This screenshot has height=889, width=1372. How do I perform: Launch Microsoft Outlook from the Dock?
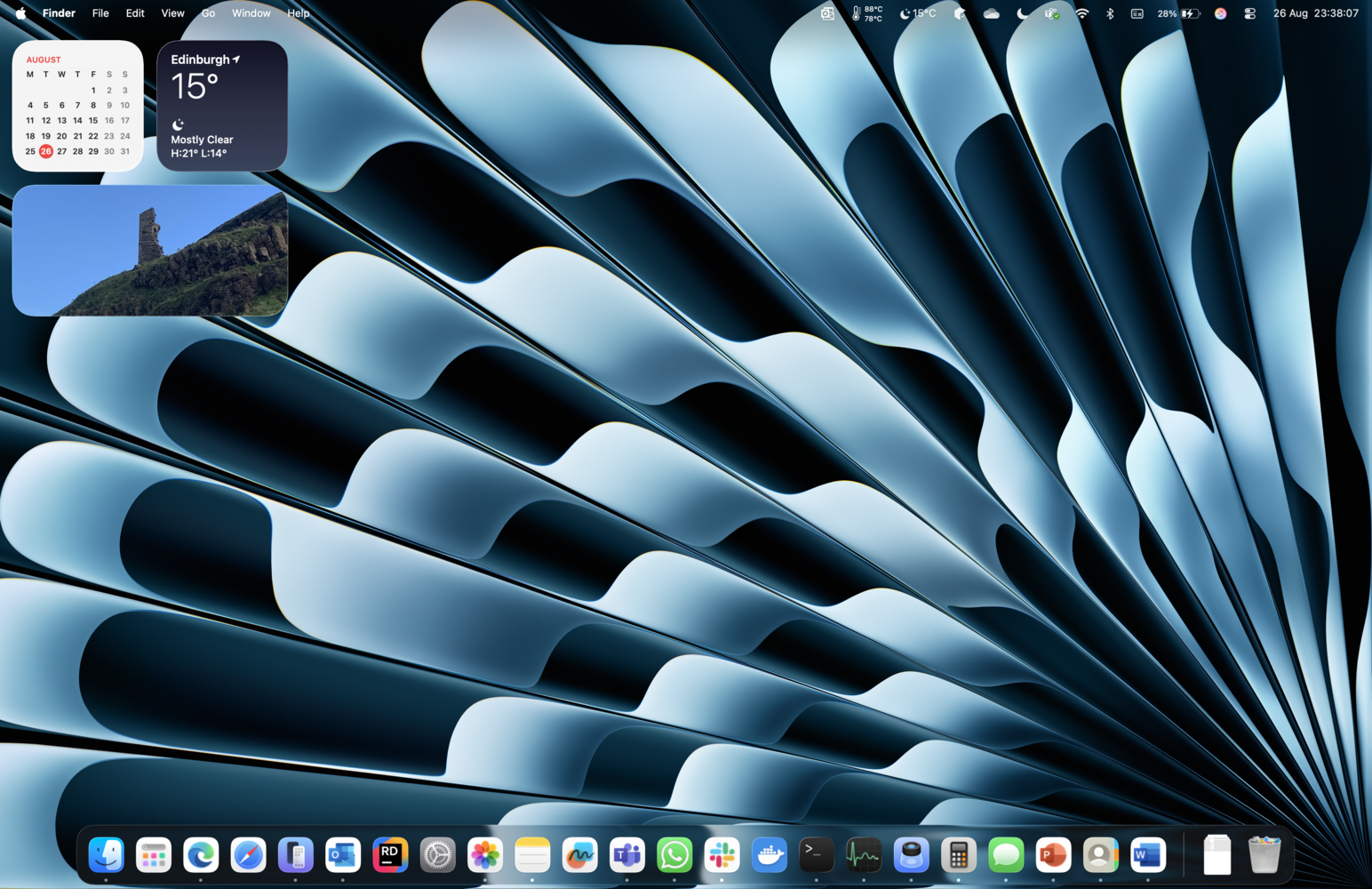tap(343, 855)
